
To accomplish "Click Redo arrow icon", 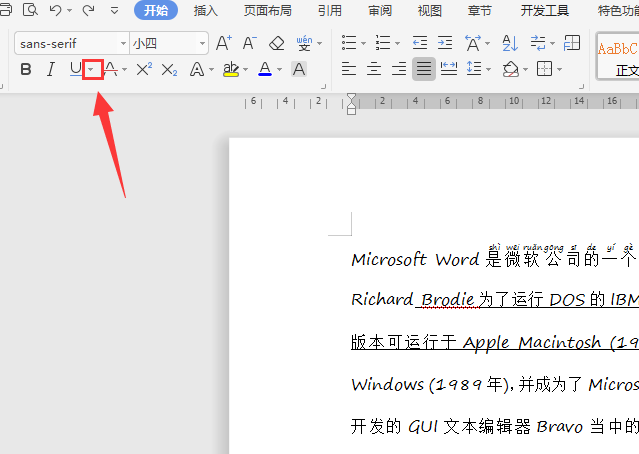I will [88, 10].
